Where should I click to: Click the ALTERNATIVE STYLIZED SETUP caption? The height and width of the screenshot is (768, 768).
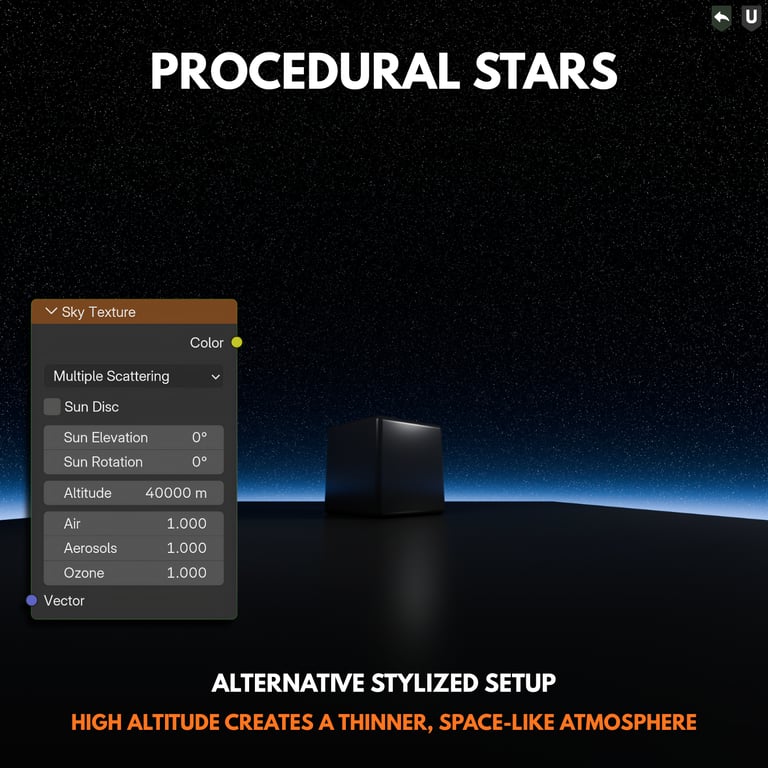point(384,683)
